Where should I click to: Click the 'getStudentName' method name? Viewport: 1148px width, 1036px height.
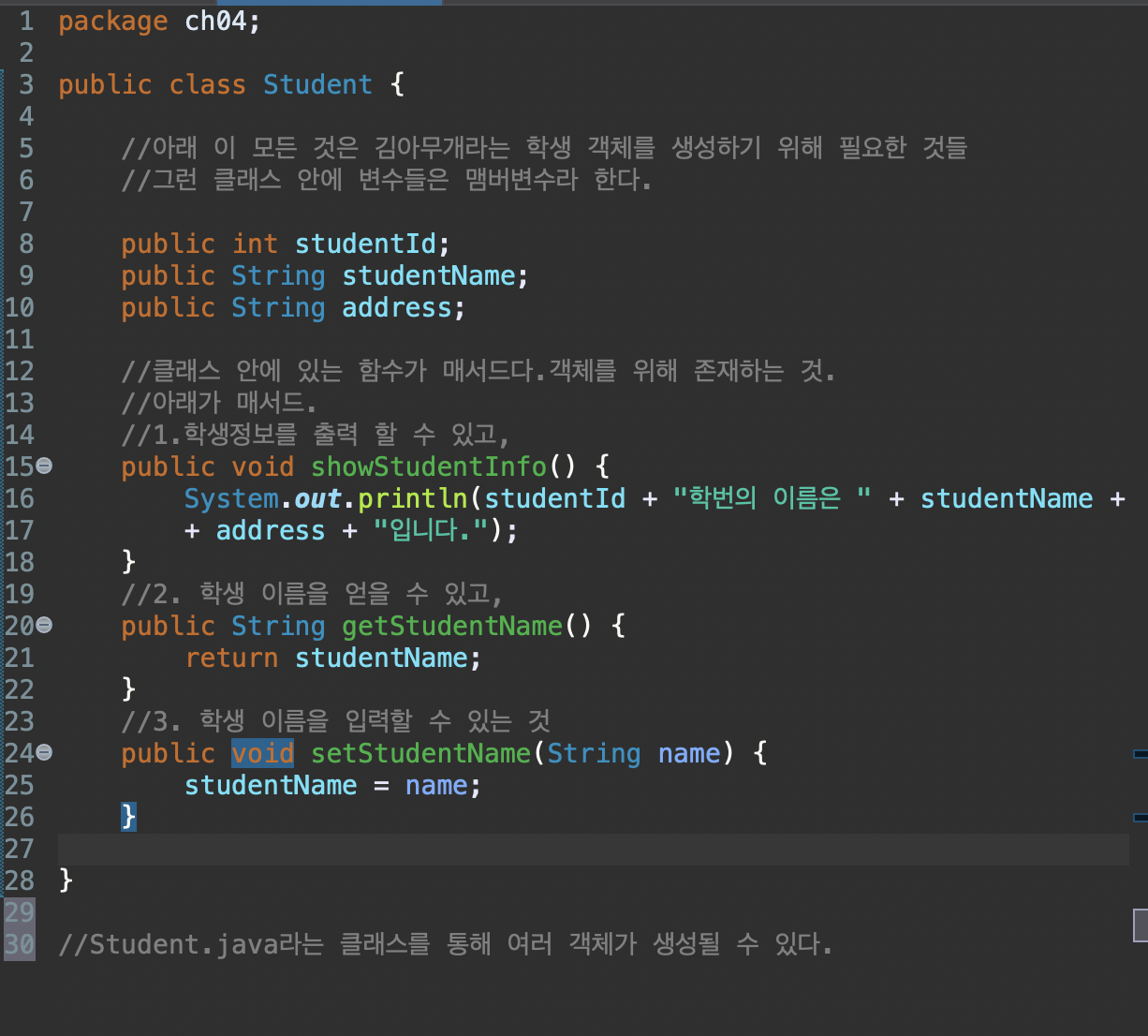pos(452,626)
